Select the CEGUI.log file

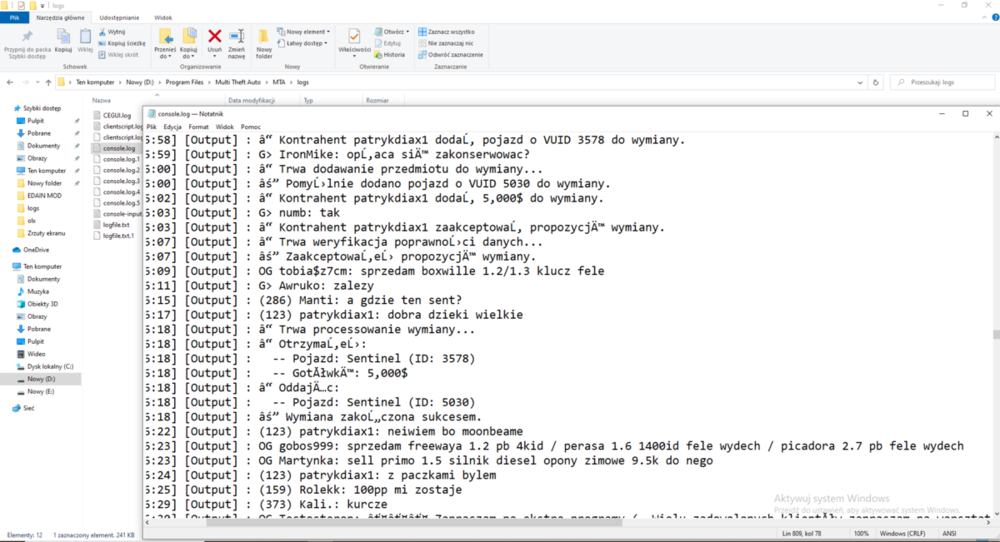coord(117,115)
